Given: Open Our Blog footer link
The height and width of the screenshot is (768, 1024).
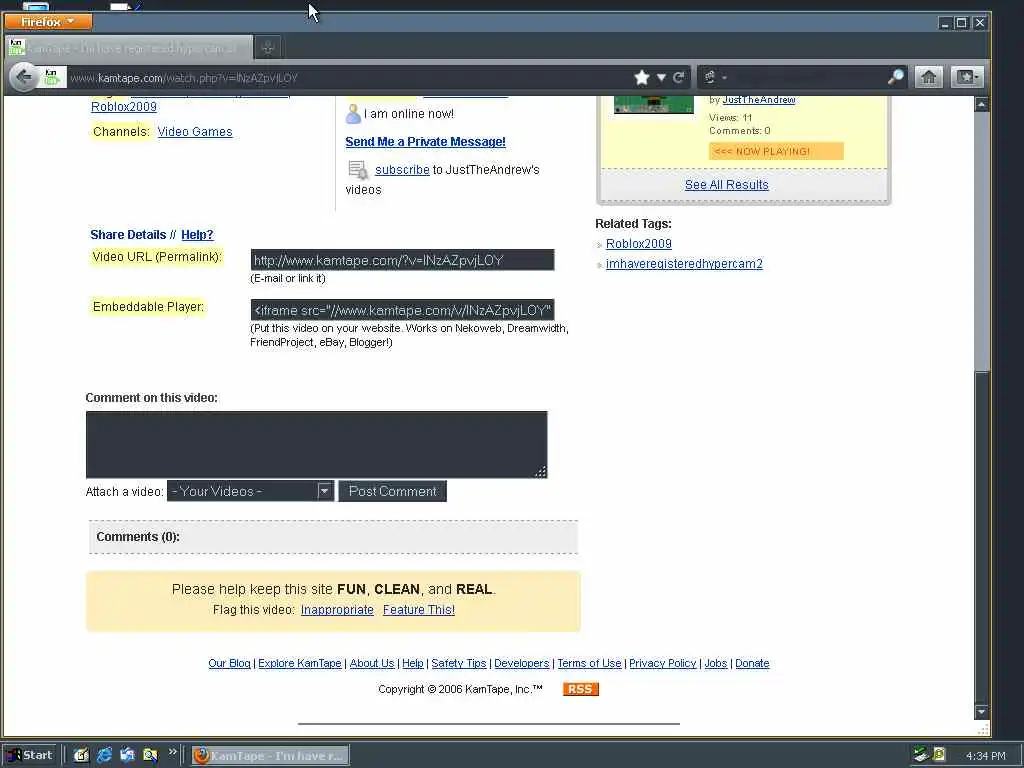Looking at the screenshot, I should coord(229,664).
